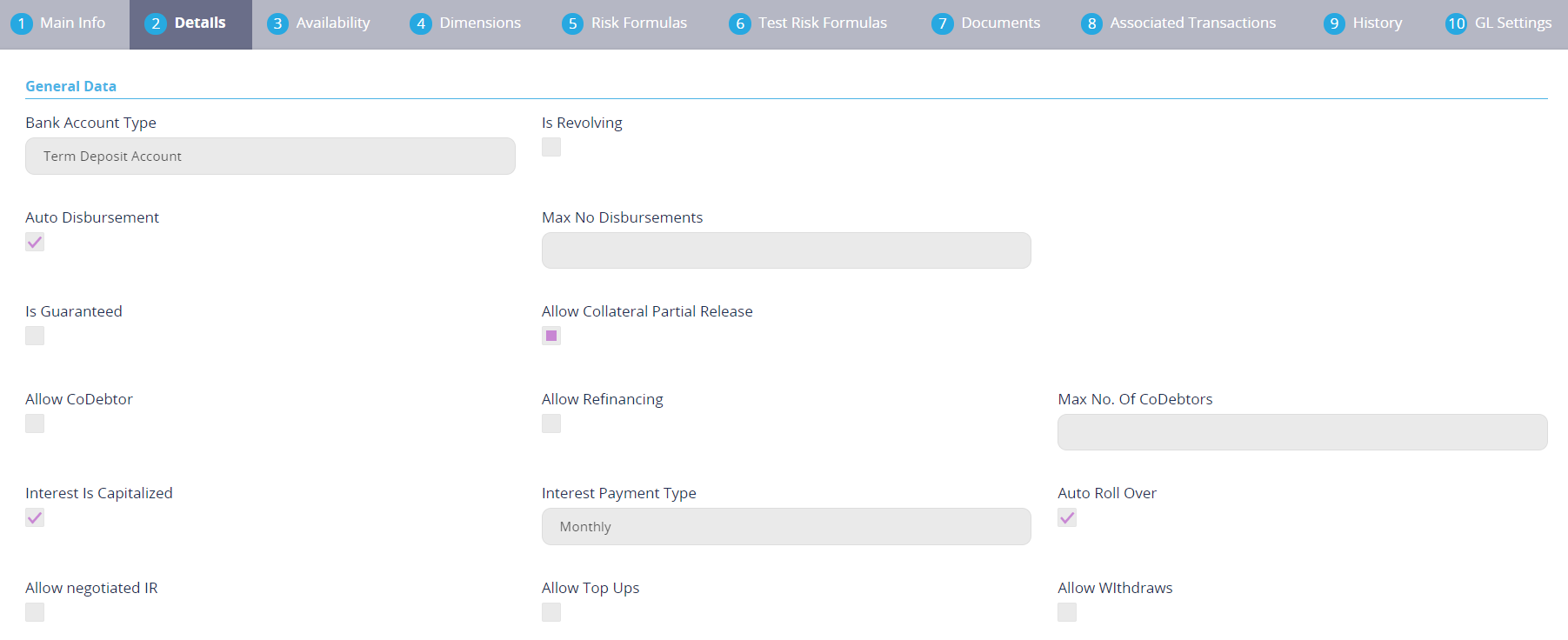View the Associated Transactions tab
1568x640 pixels.
pos(1179,23)
